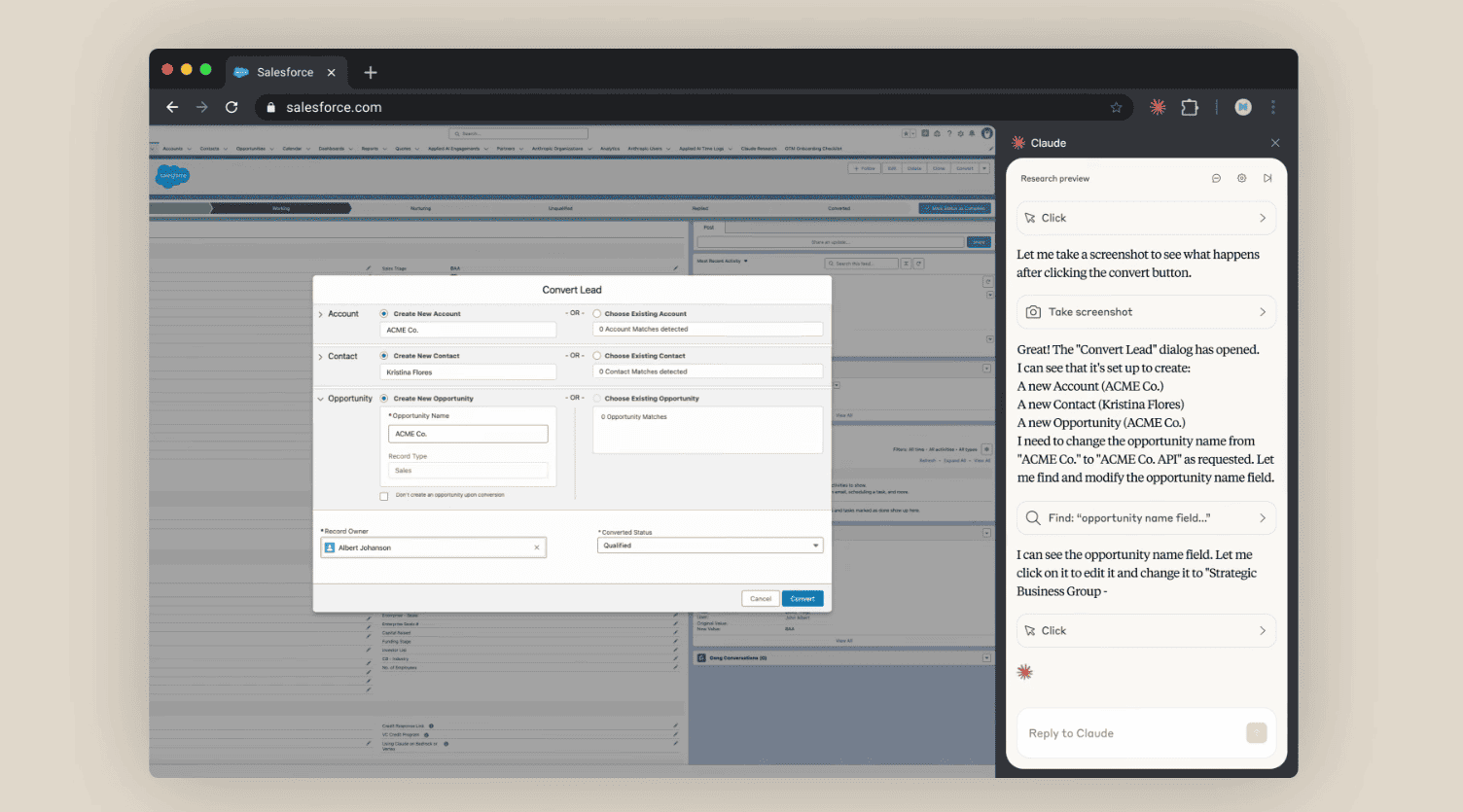Expand the Contact section chevron
The image size is (1463, 812).
coord(321,357)
